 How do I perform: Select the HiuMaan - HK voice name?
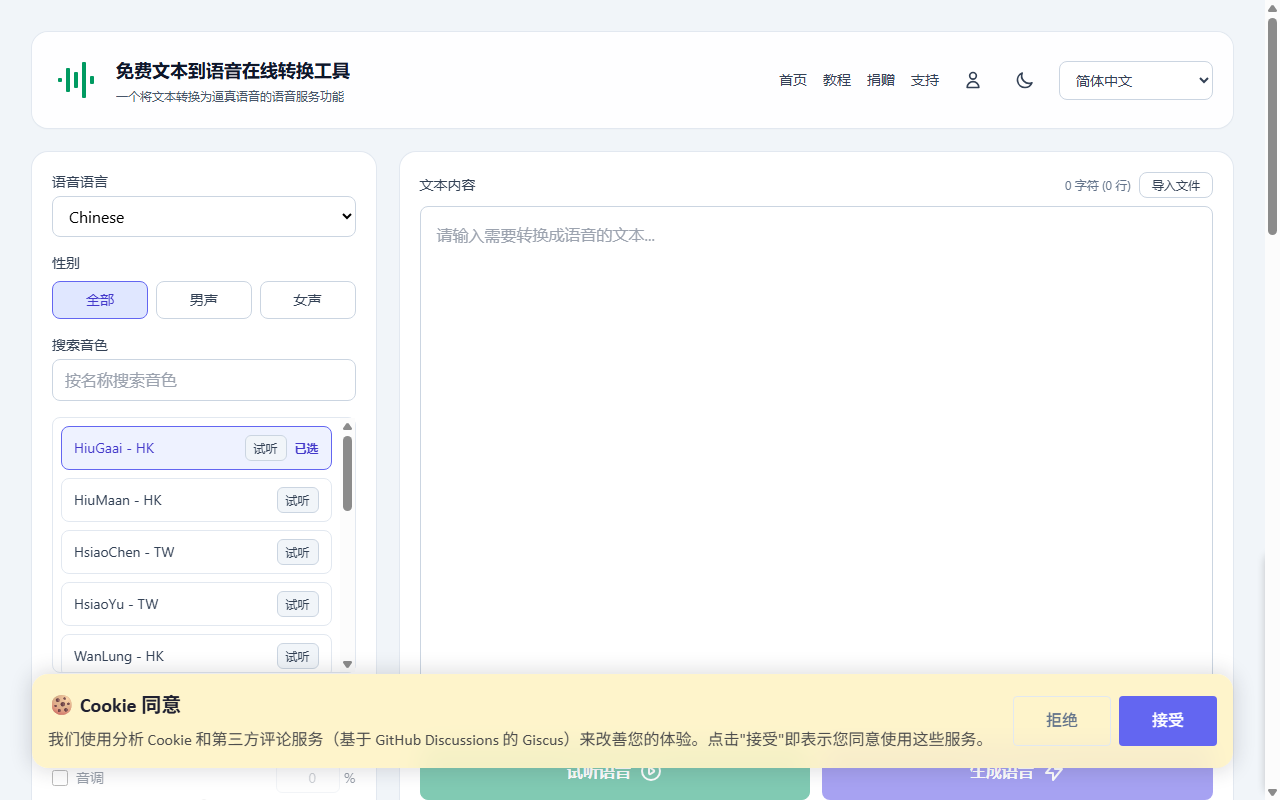point(118,500)
